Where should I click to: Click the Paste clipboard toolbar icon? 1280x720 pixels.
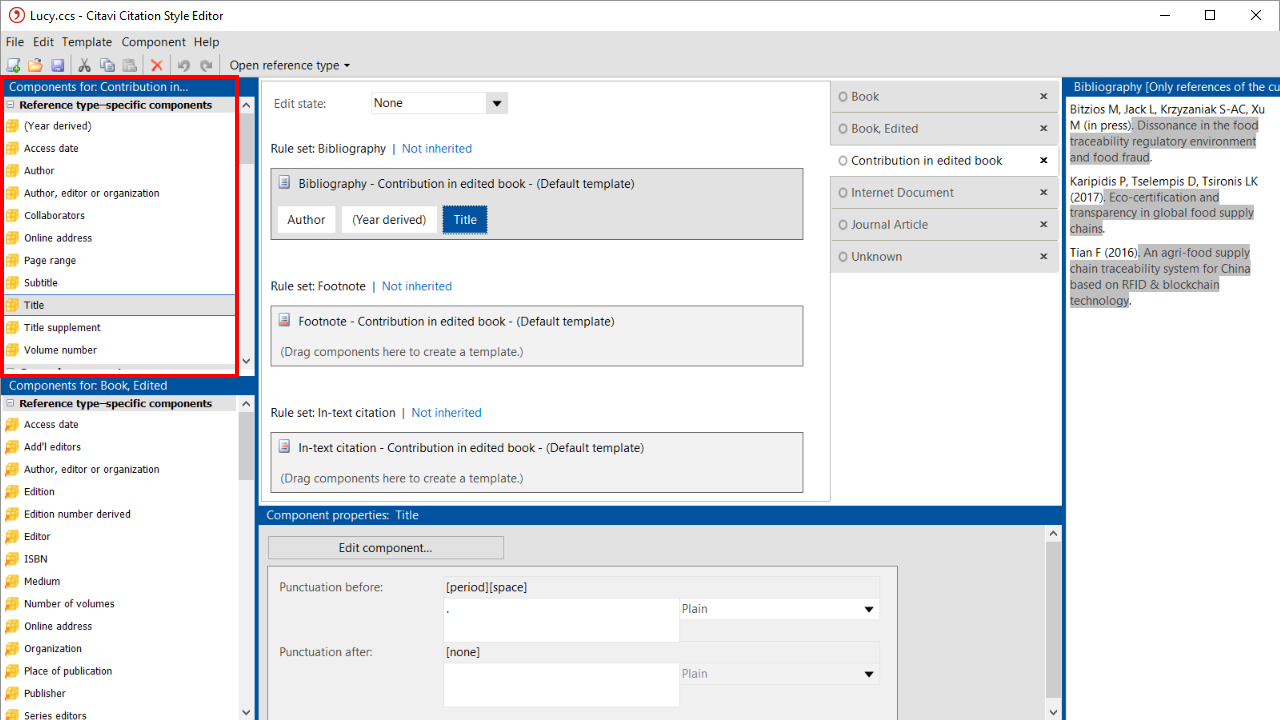pyautogui.click(x=129, y=65)
